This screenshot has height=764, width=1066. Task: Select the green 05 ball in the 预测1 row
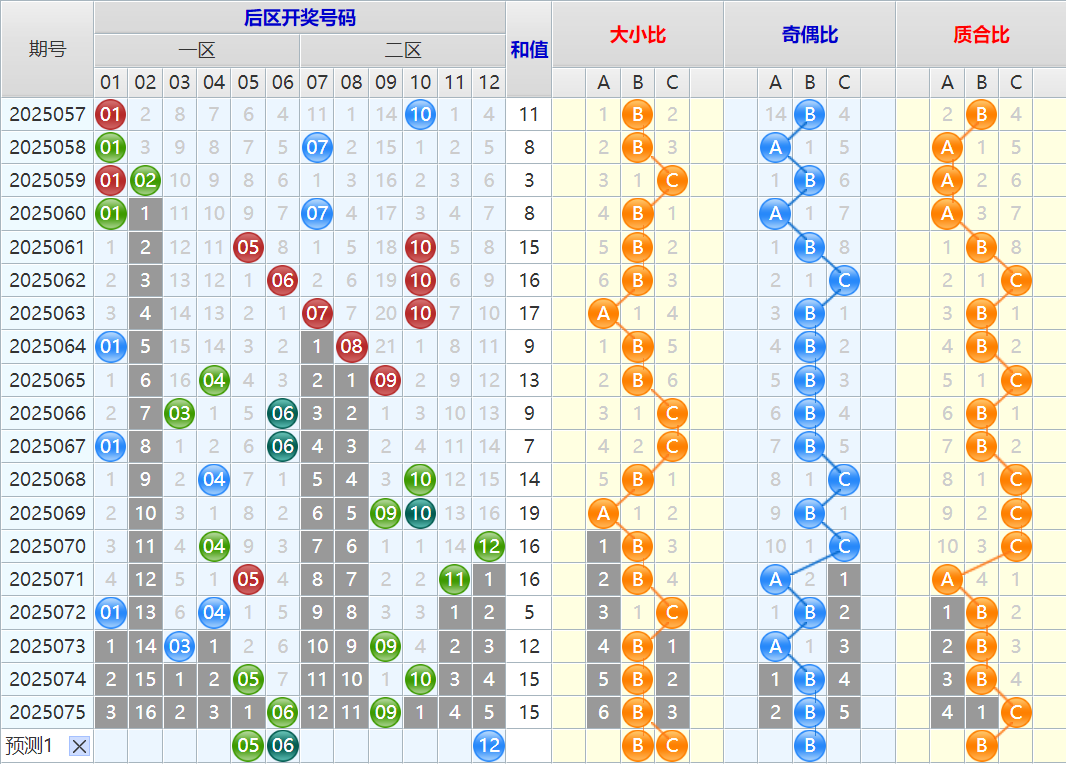click(x=248, y=746)
